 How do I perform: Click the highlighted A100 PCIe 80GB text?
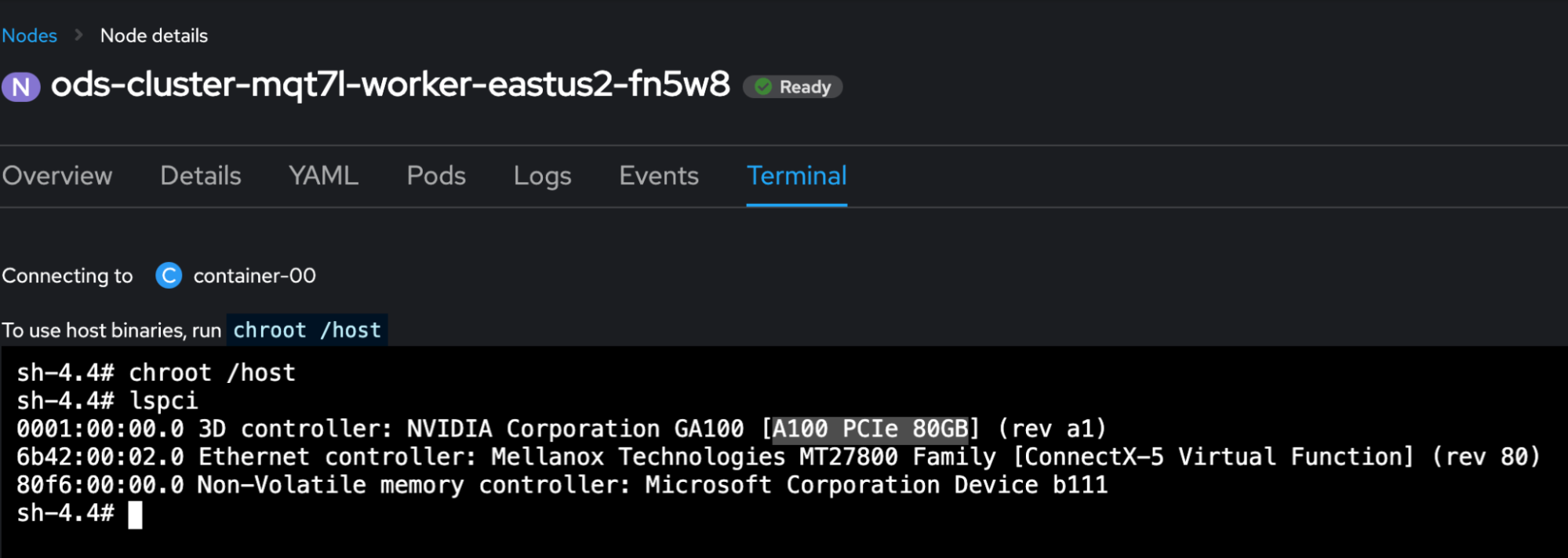[x=870, y=429]
